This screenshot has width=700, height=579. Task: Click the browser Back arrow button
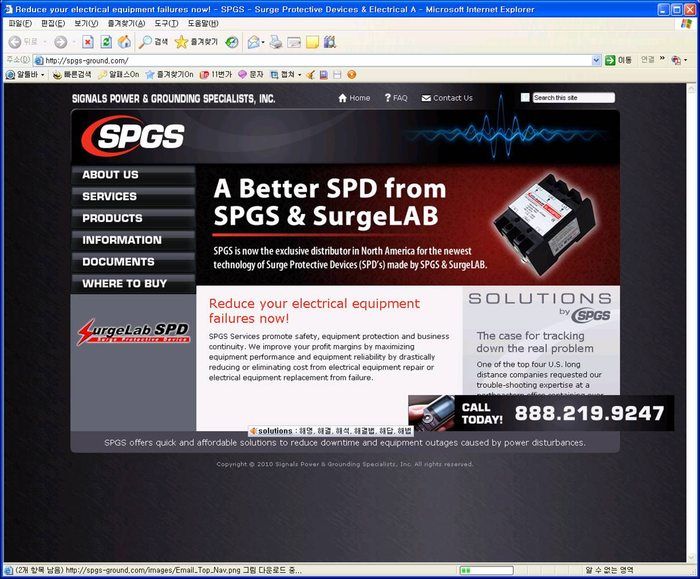(15, 42)
